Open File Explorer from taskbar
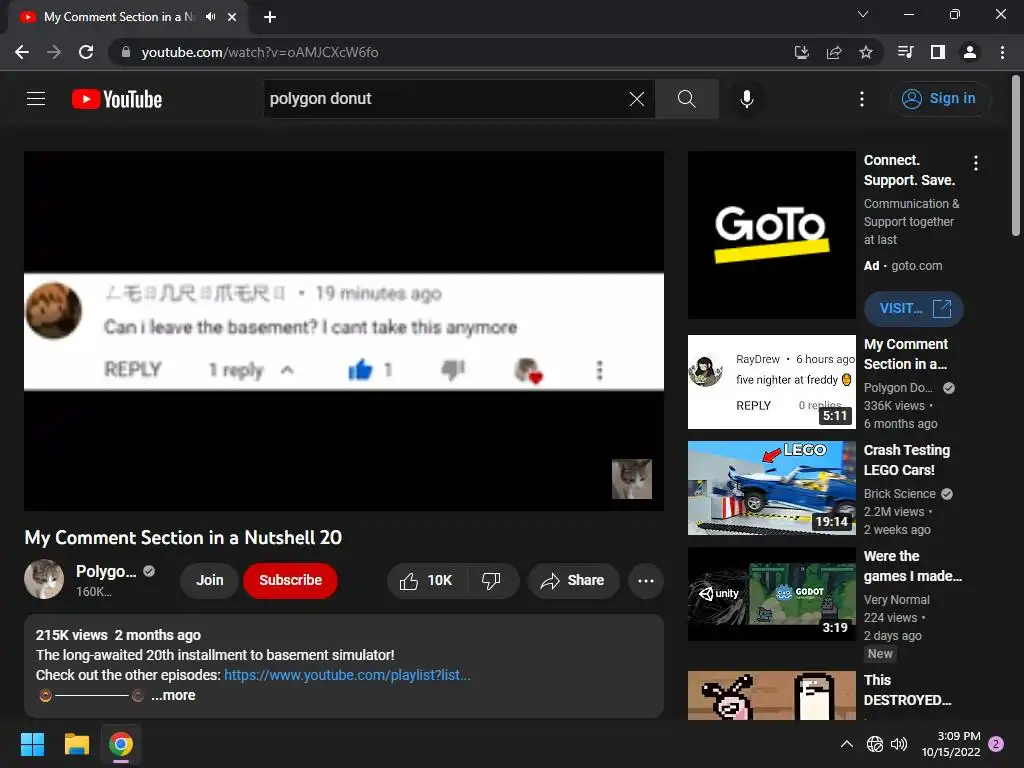The height and width of the screenshot is (768, 1024). click(x=76, y=744)
